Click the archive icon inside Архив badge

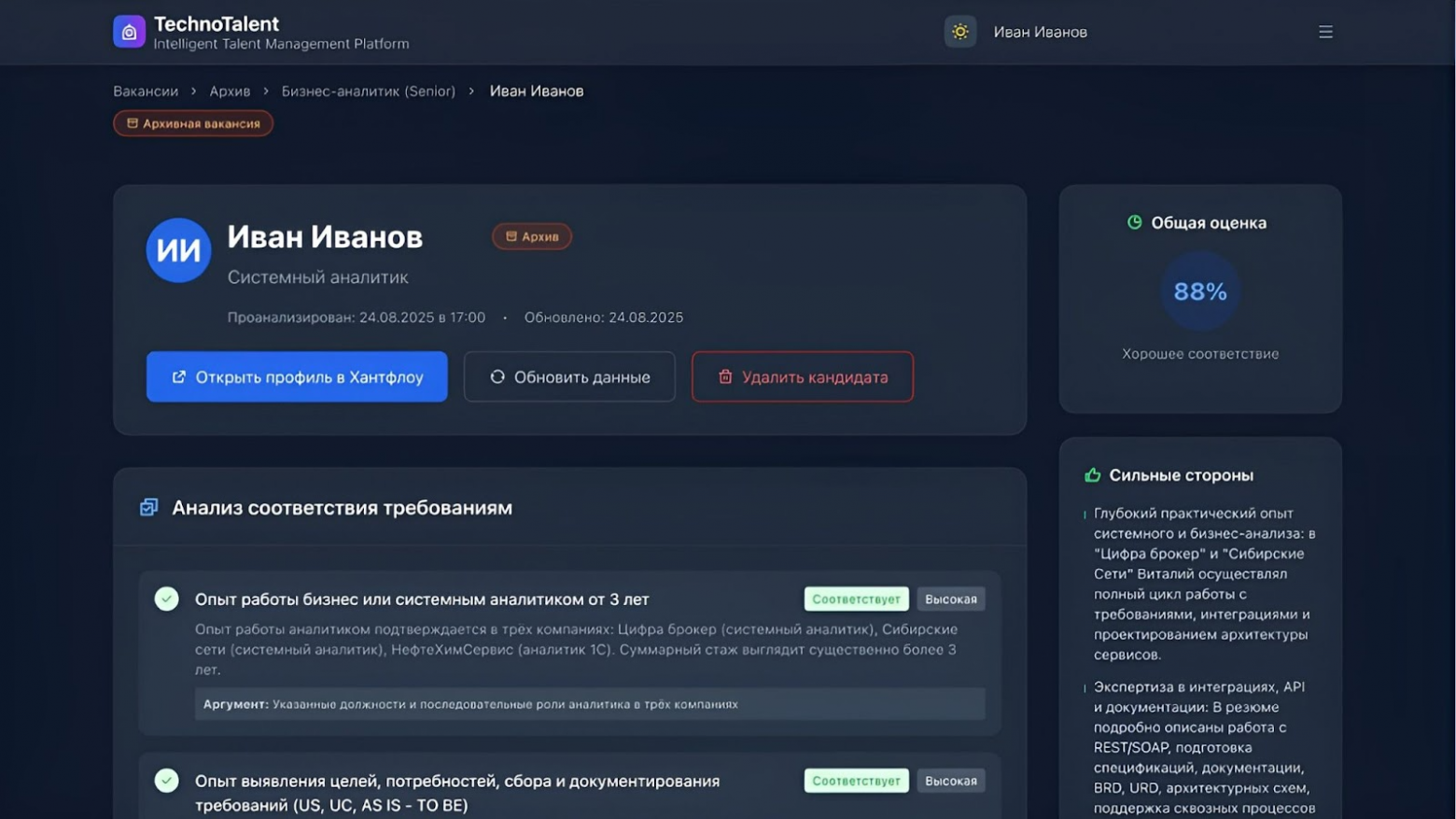pyautogui.click(x=510, y=236)
